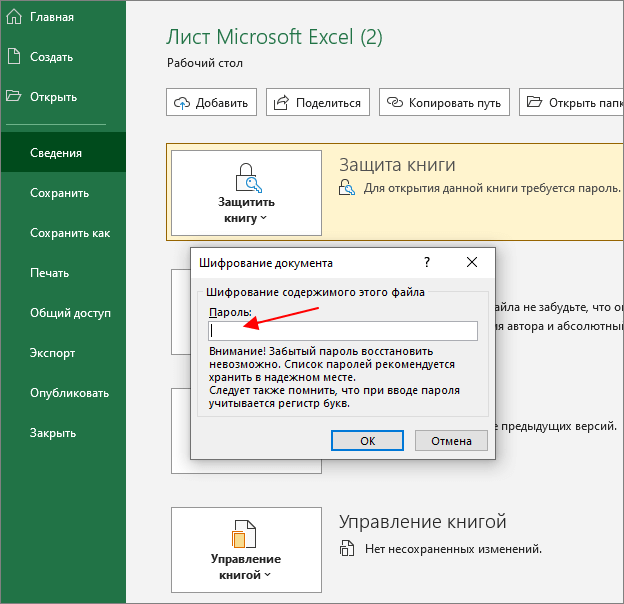This screenshot has height=604, width=624.
Task: Close the Шифрование документа dialog
Action: click(x=472, y=262)
